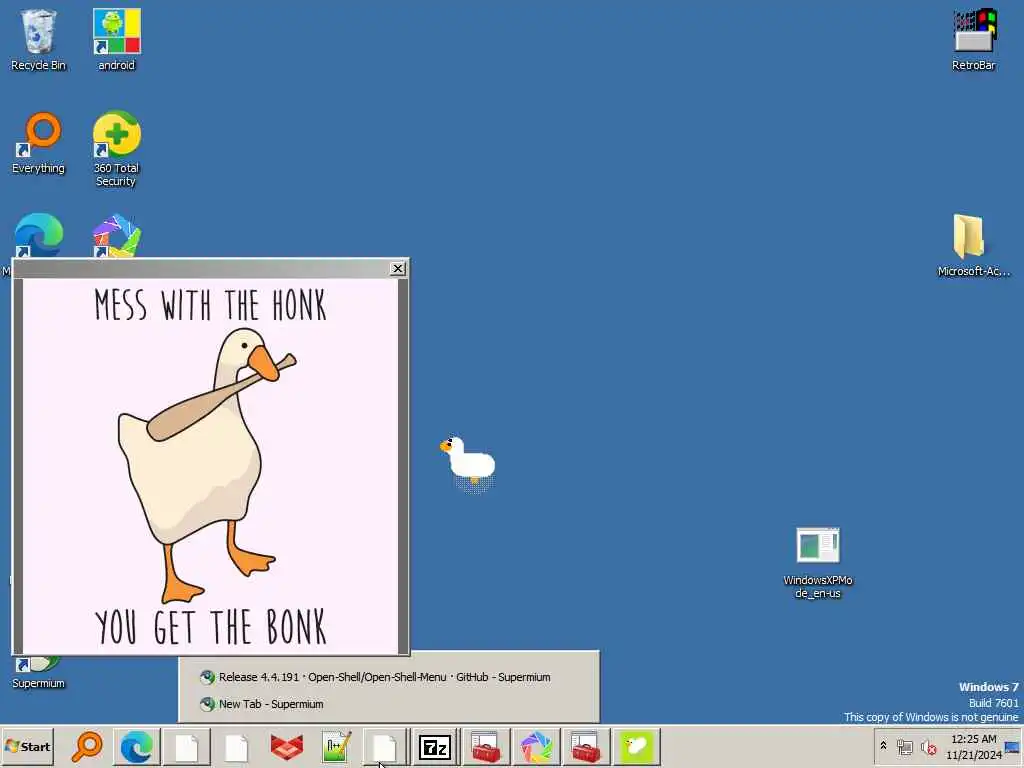Open the green goose taskbar button

[636, 746]
